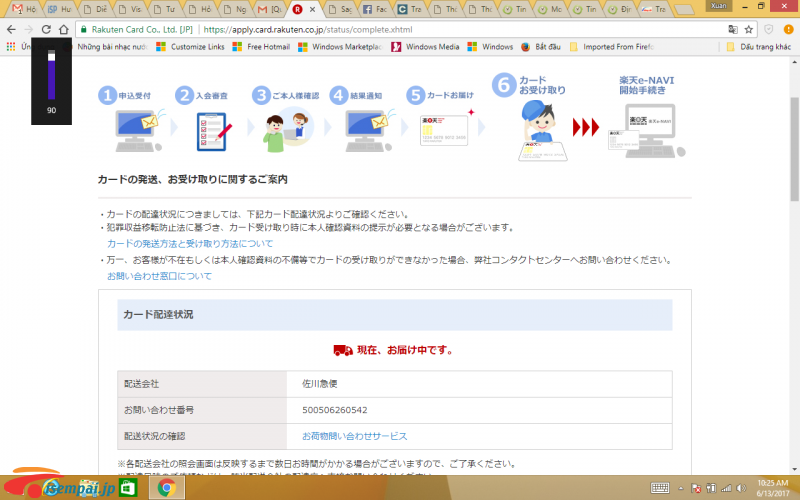Switch to the first Gmail tab
The image size is (800, 500).
pyautogui.click(x=23, y=9)
